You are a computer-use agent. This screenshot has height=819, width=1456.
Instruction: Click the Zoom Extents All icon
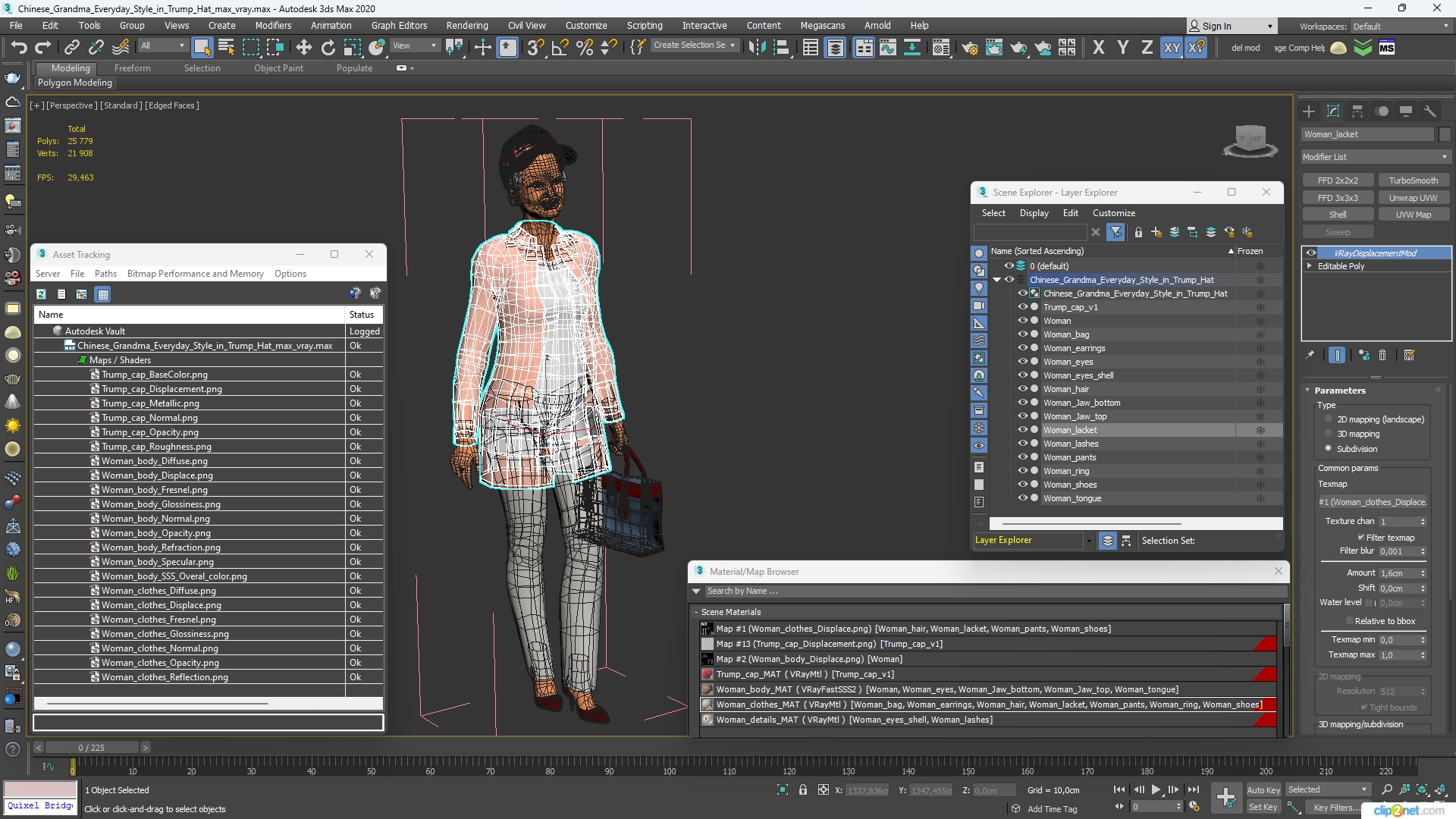tap(1441, 790)
